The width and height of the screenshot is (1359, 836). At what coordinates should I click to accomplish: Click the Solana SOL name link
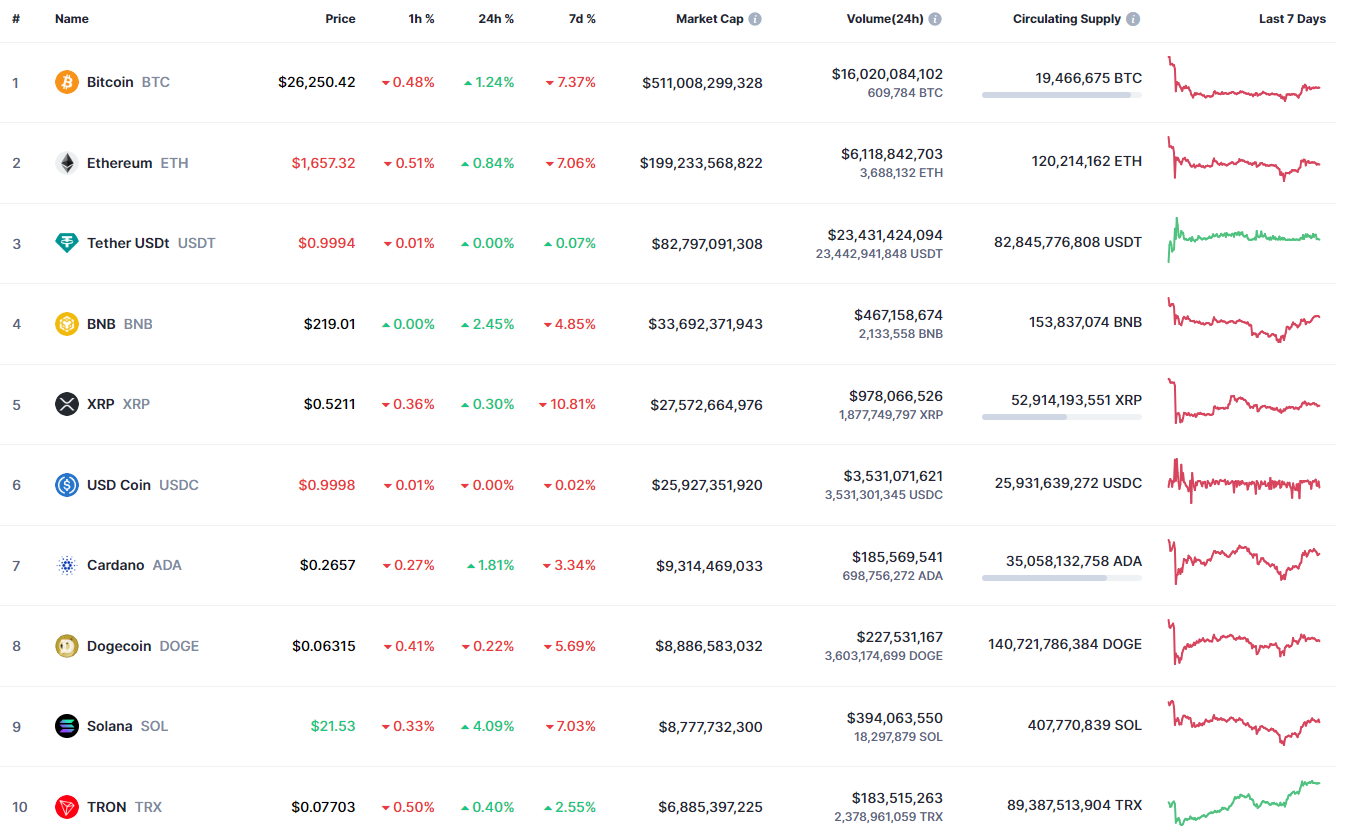(x=109, y=726)
